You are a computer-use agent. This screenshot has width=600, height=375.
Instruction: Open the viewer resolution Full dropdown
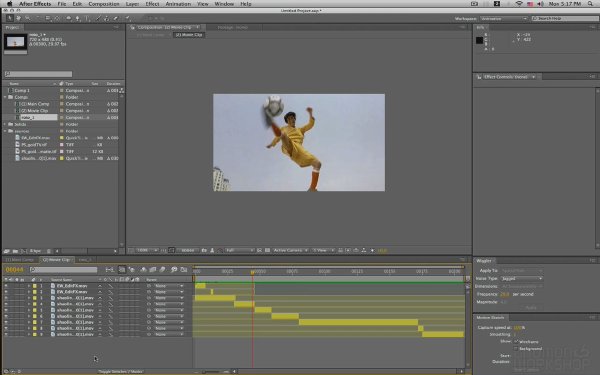click(x=240, y=250)
